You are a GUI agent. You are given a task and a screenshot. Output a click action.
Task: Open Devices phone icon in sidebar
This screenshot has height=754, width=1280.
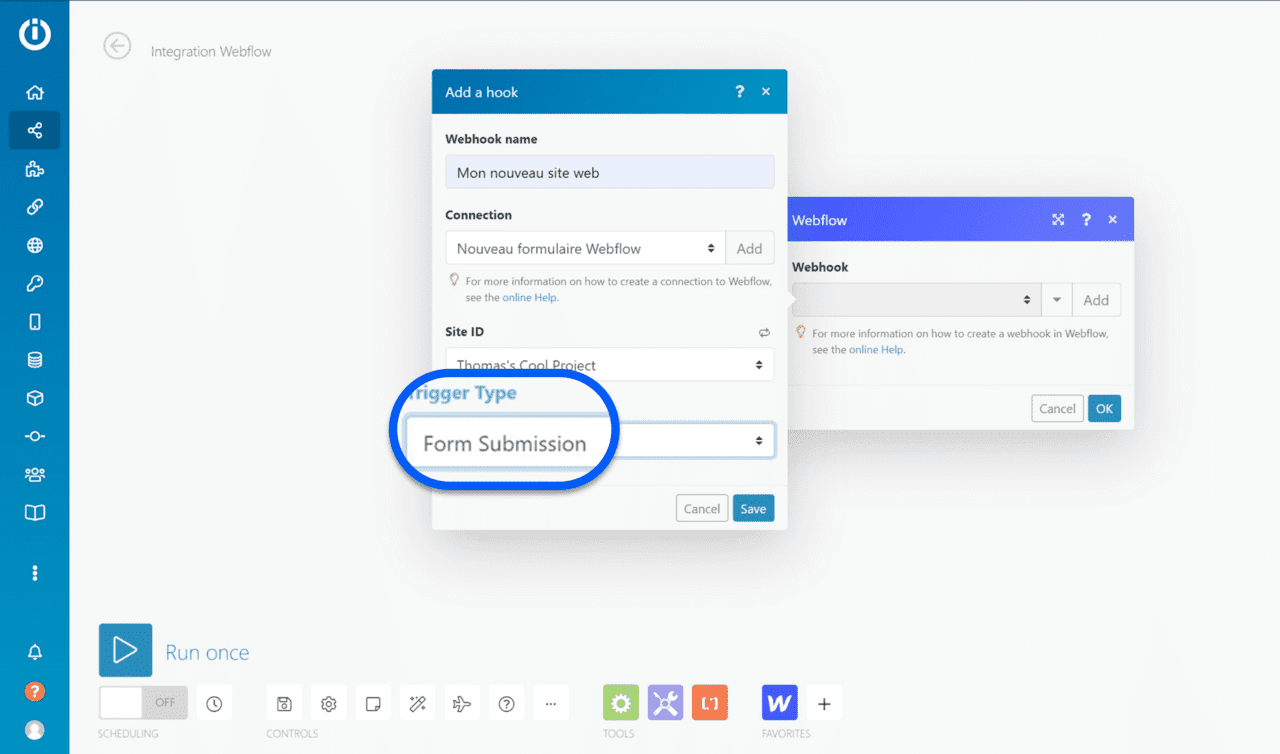[x=35, y=322]
